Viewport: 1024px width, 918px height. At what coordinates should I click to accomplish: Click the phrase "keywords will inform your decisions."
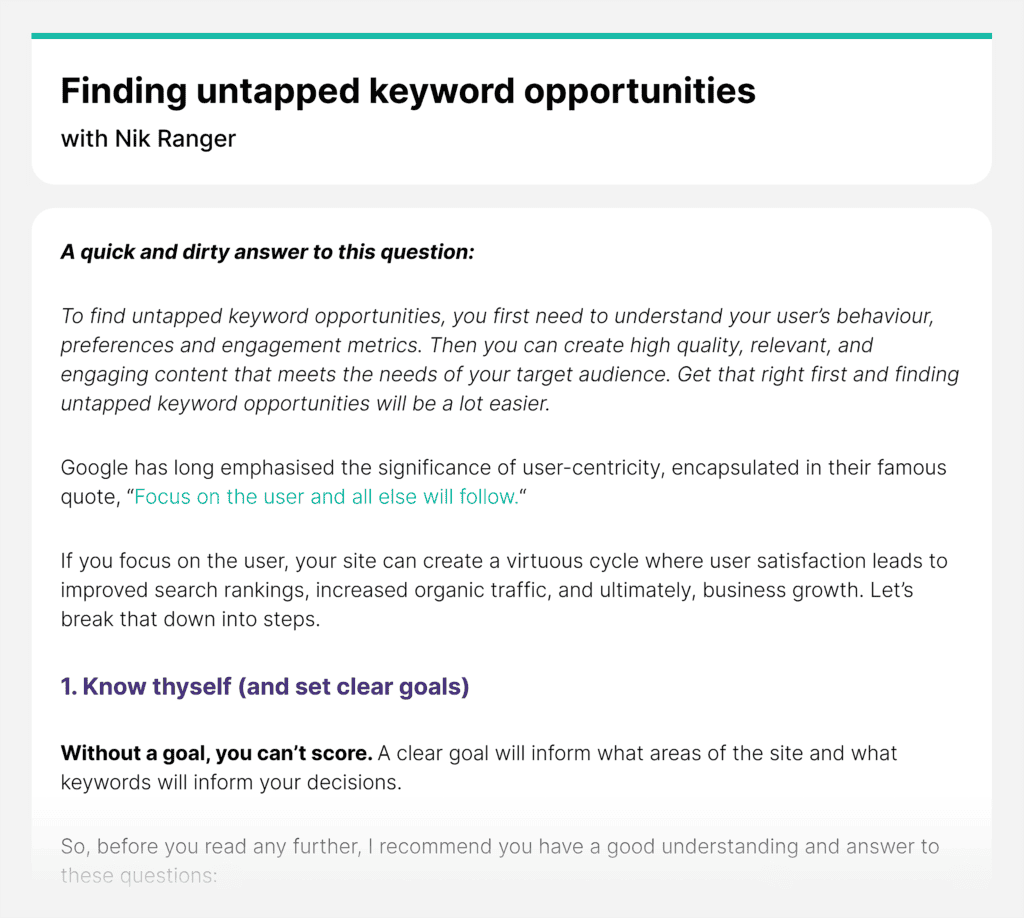click(x=231, y=782)
